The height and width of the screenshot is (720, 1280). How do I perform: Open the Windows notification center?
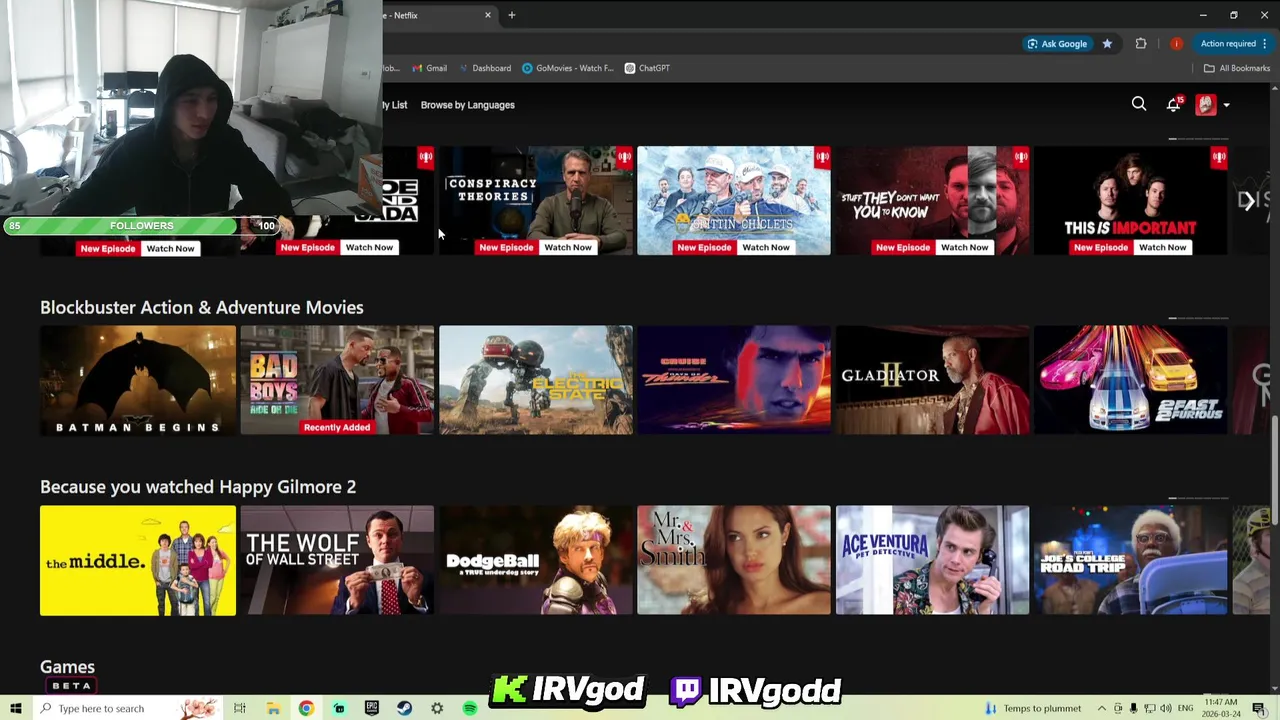(1258, 708)
